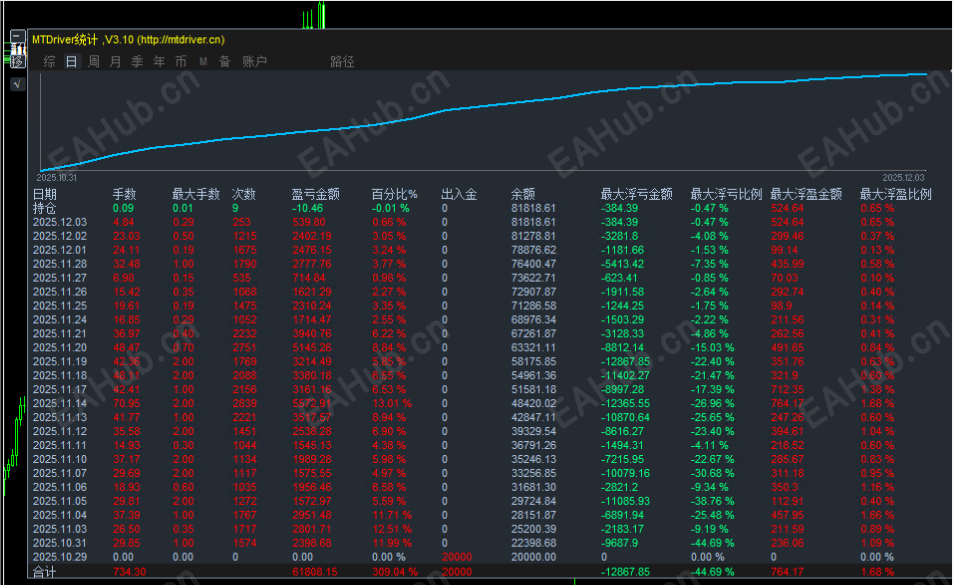Click total percentage 309.04 %

click(x=395, y=572)
